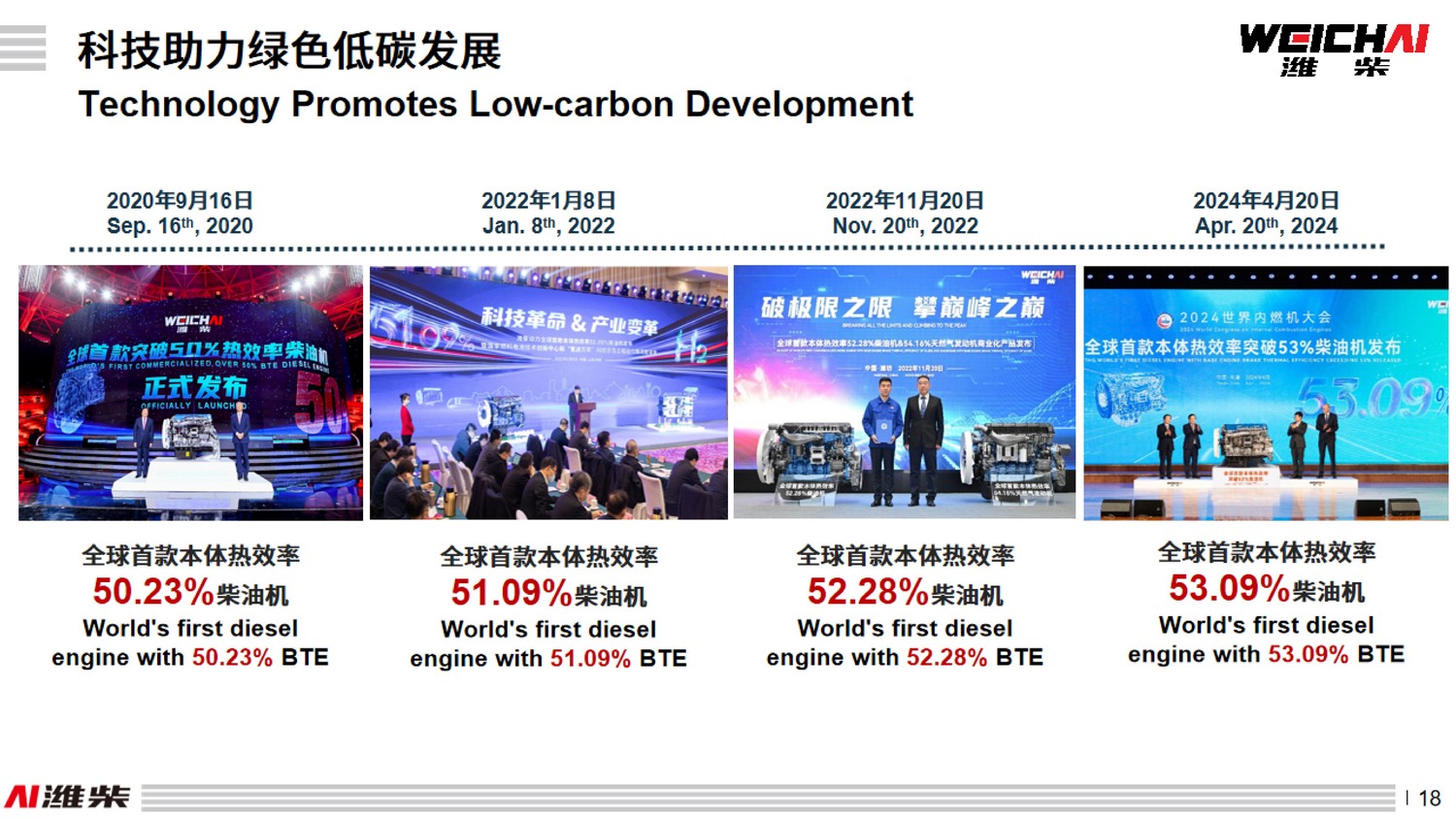The width and height of the screenshot is (1456, 819).
Task: Click caption 'engine with 50.23% BTE'
Action: (x=190, y=658)
